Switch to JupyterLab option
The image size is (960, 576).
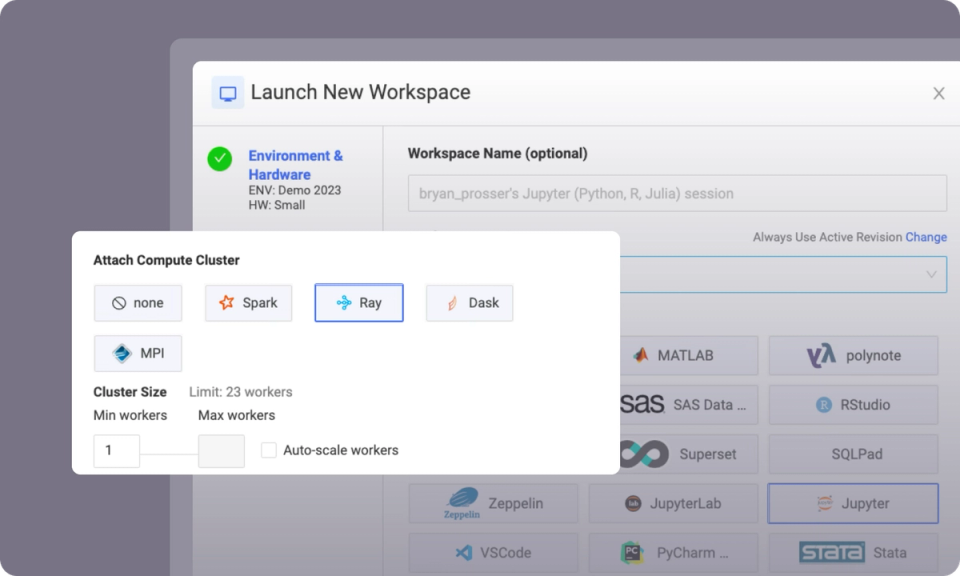click(x=673, y=503)
